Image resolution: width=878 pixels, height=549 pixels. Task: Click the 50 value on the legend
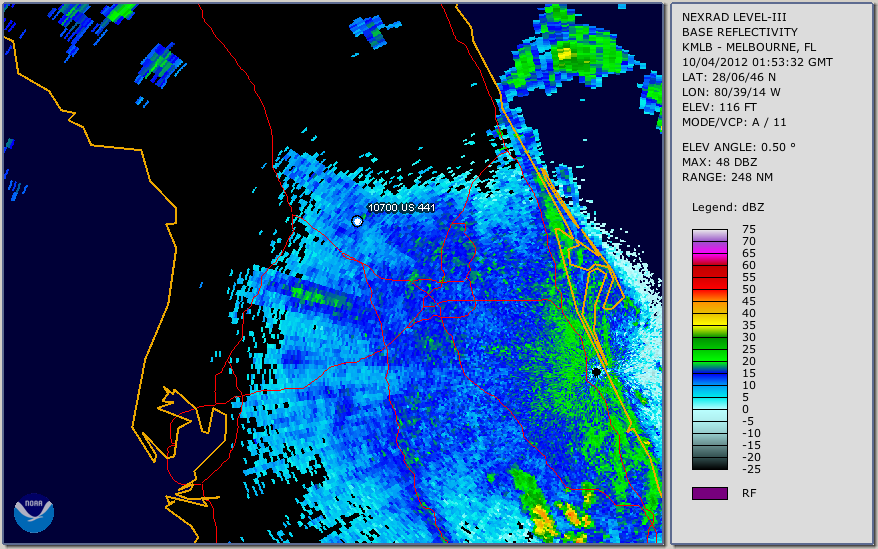coord(749,289)
